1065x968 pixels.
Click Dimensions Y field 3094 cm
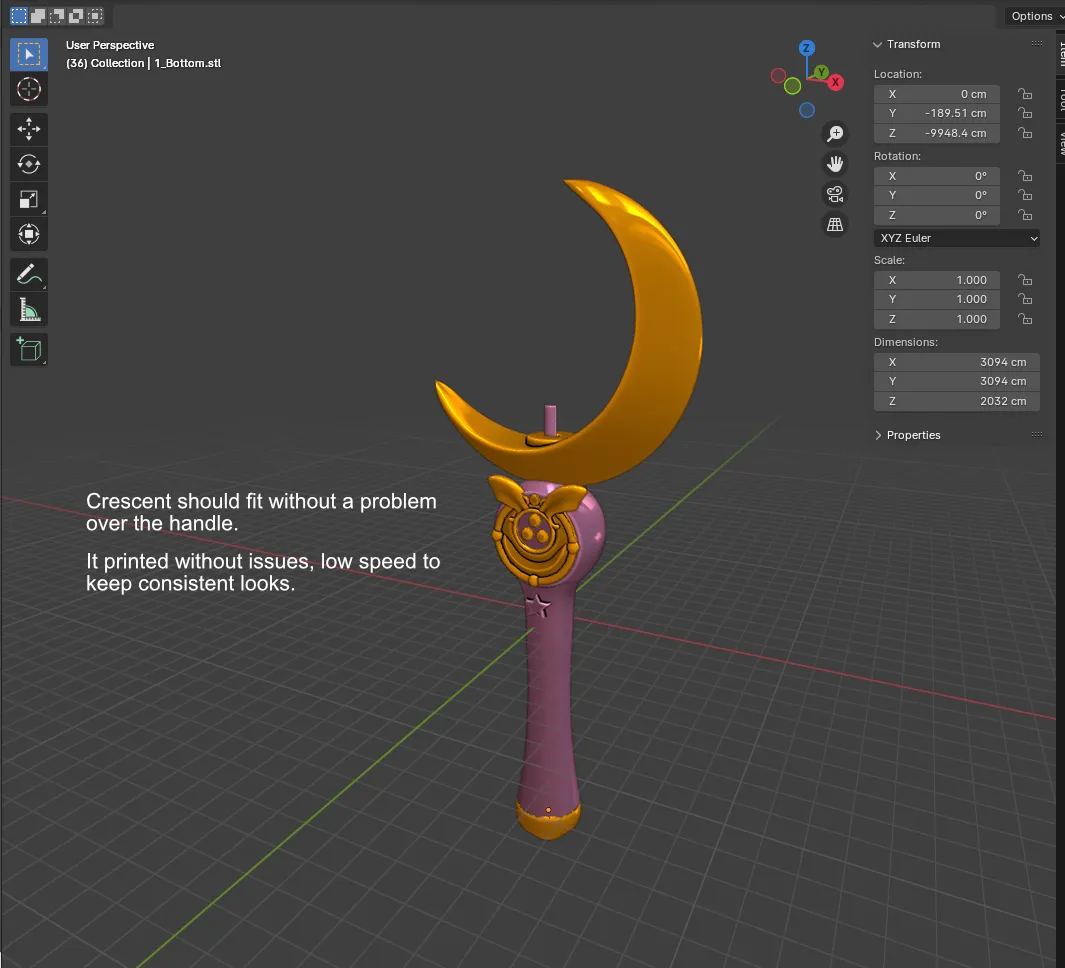956,381
